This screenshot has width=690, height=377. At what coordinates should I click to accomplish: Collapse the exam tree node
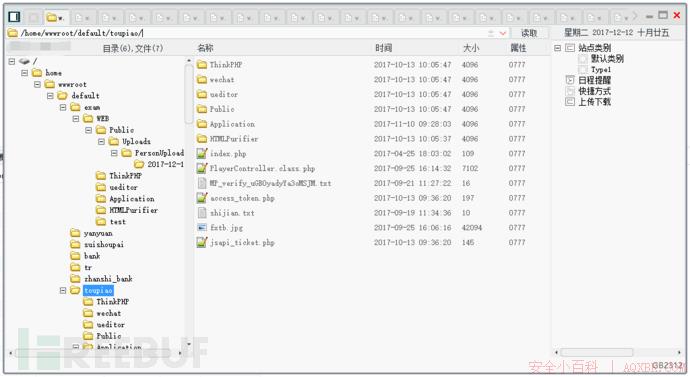pyautogui.click(x=63, y=107)
